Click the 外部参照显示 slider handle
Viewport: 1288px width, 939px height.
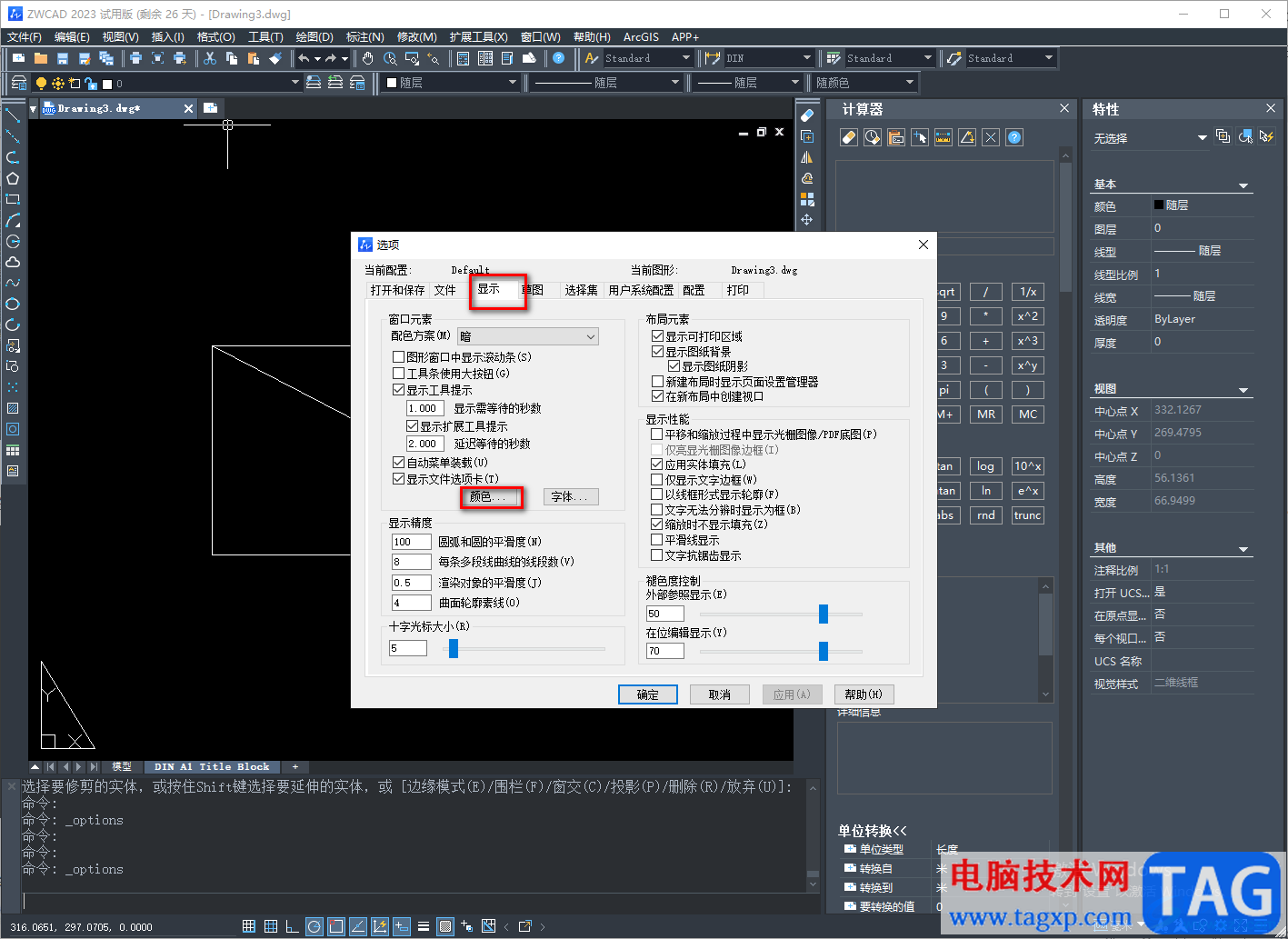click(824, 614)
